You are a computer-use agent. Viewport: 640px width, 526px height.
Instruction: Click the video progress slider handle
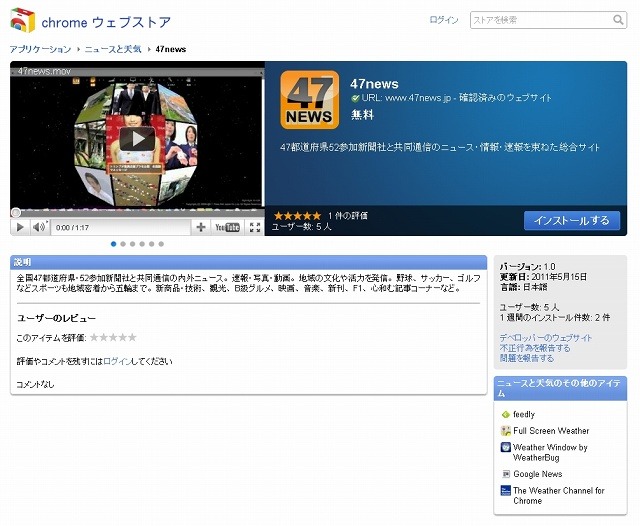[16, 212]
